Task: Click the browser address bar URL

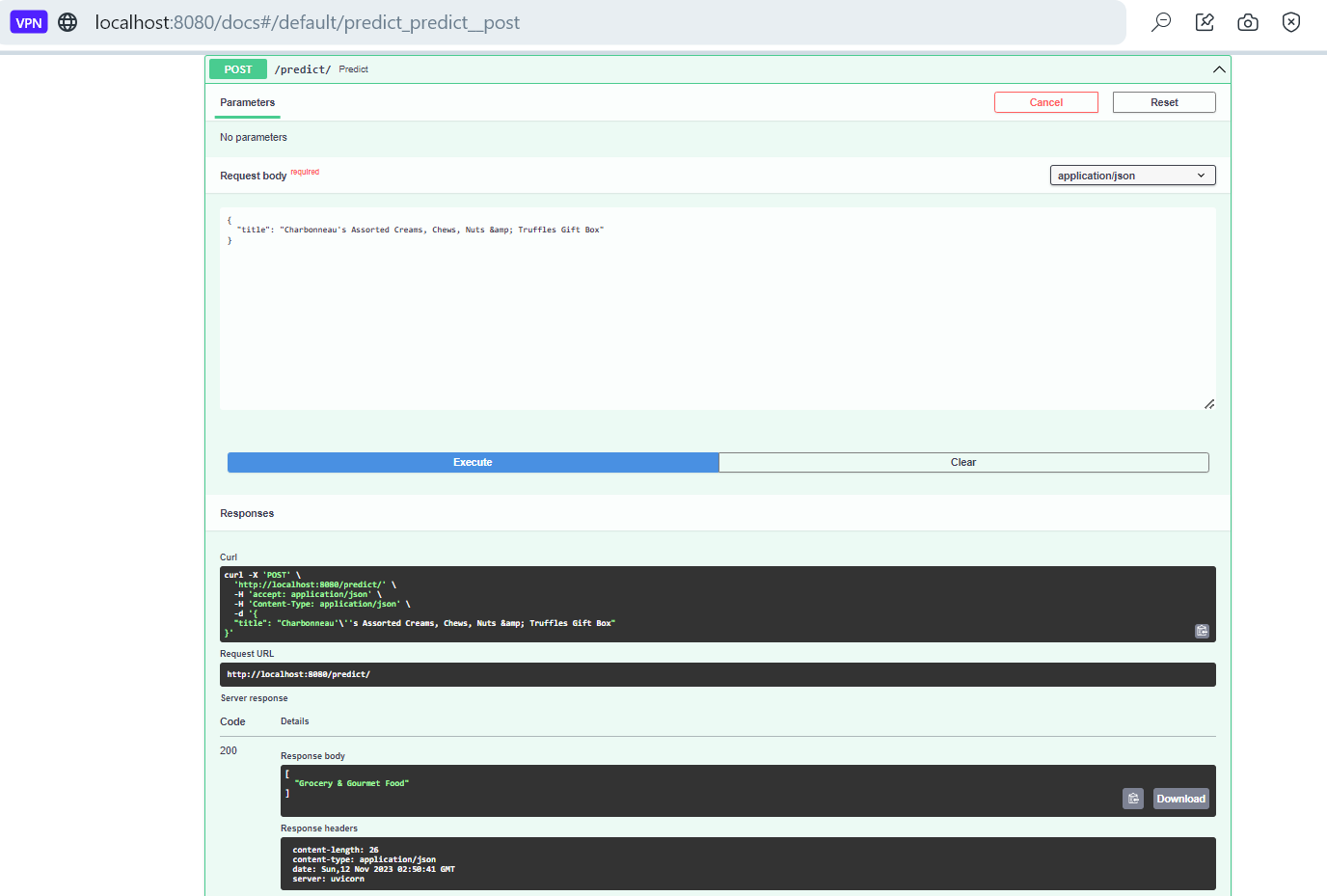Action: coord(307,22)
